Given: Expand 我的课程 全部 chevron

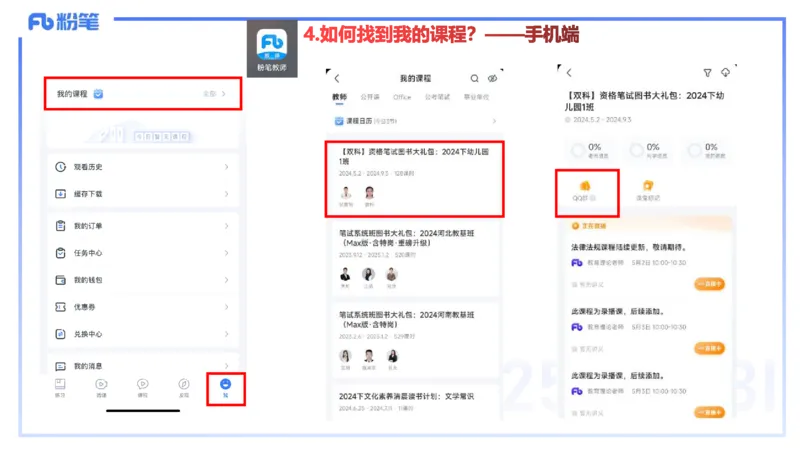Looking at the screenshot, I should (223, 94).
